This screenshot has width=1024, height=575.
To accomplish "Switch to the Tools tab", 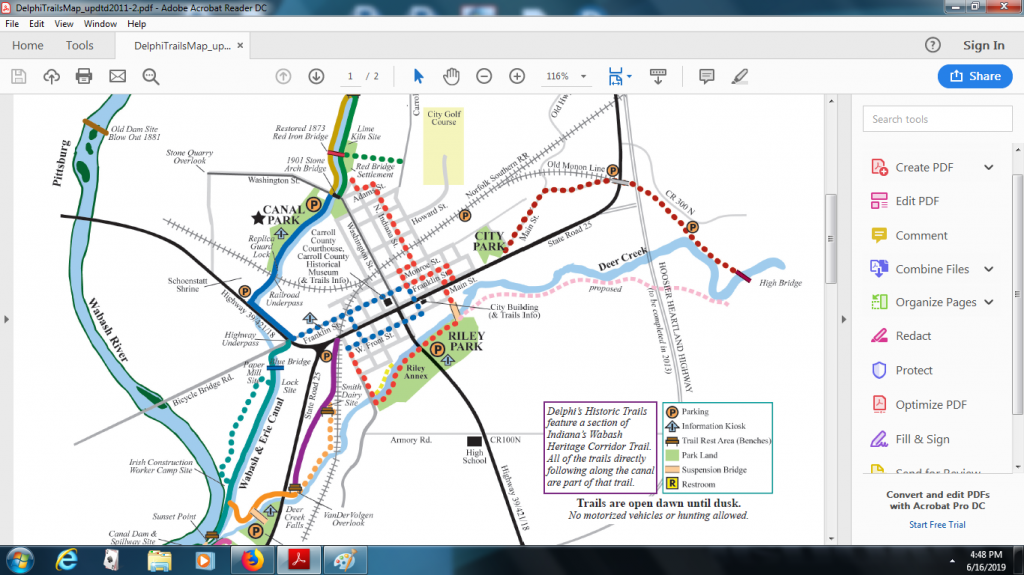I will [80, 45].
